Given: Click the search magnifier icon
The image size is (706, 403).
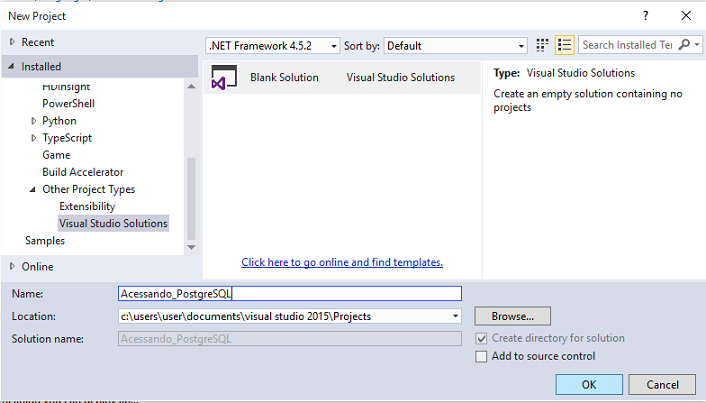Looking at the screenshot, I should click(683, 45).
